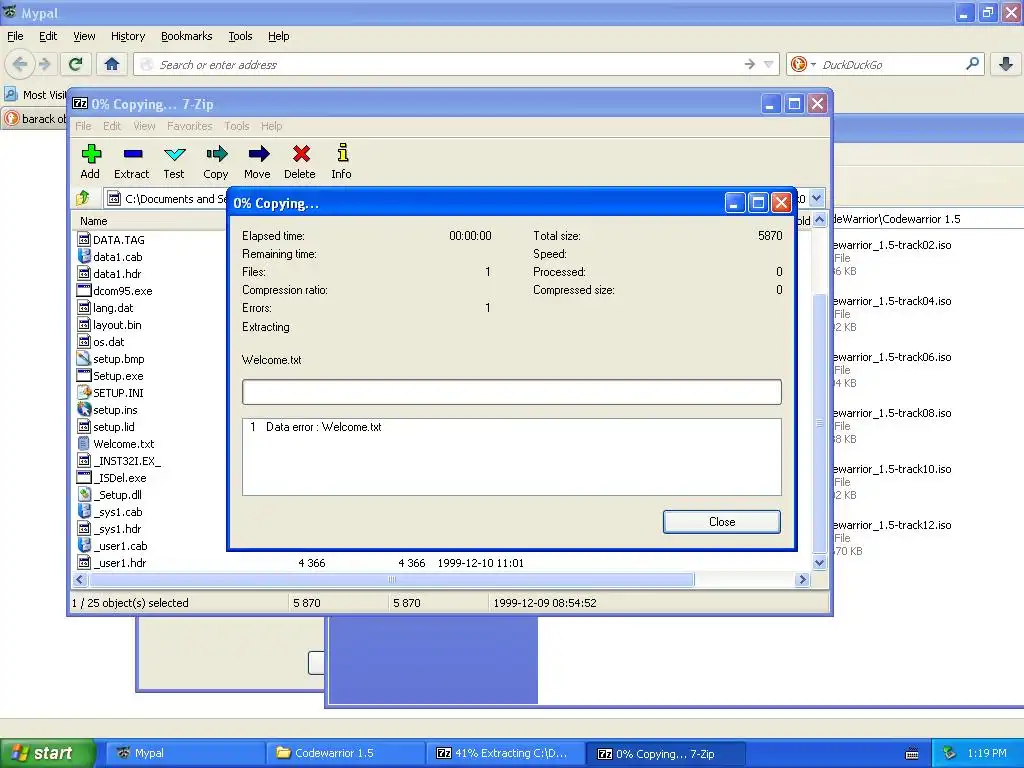The height and width of the screenshot is (768, 1024).
Task: Select the _Setup.dll file icon
Action: point(84,494)
